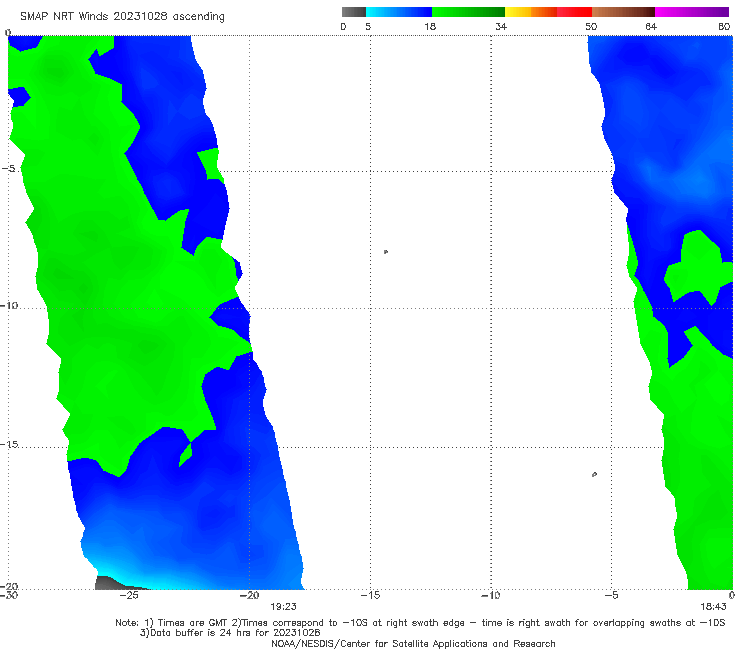The image size is (740, 650).
Task: Select the gray segment of the color bar
Action: (354, 12)
